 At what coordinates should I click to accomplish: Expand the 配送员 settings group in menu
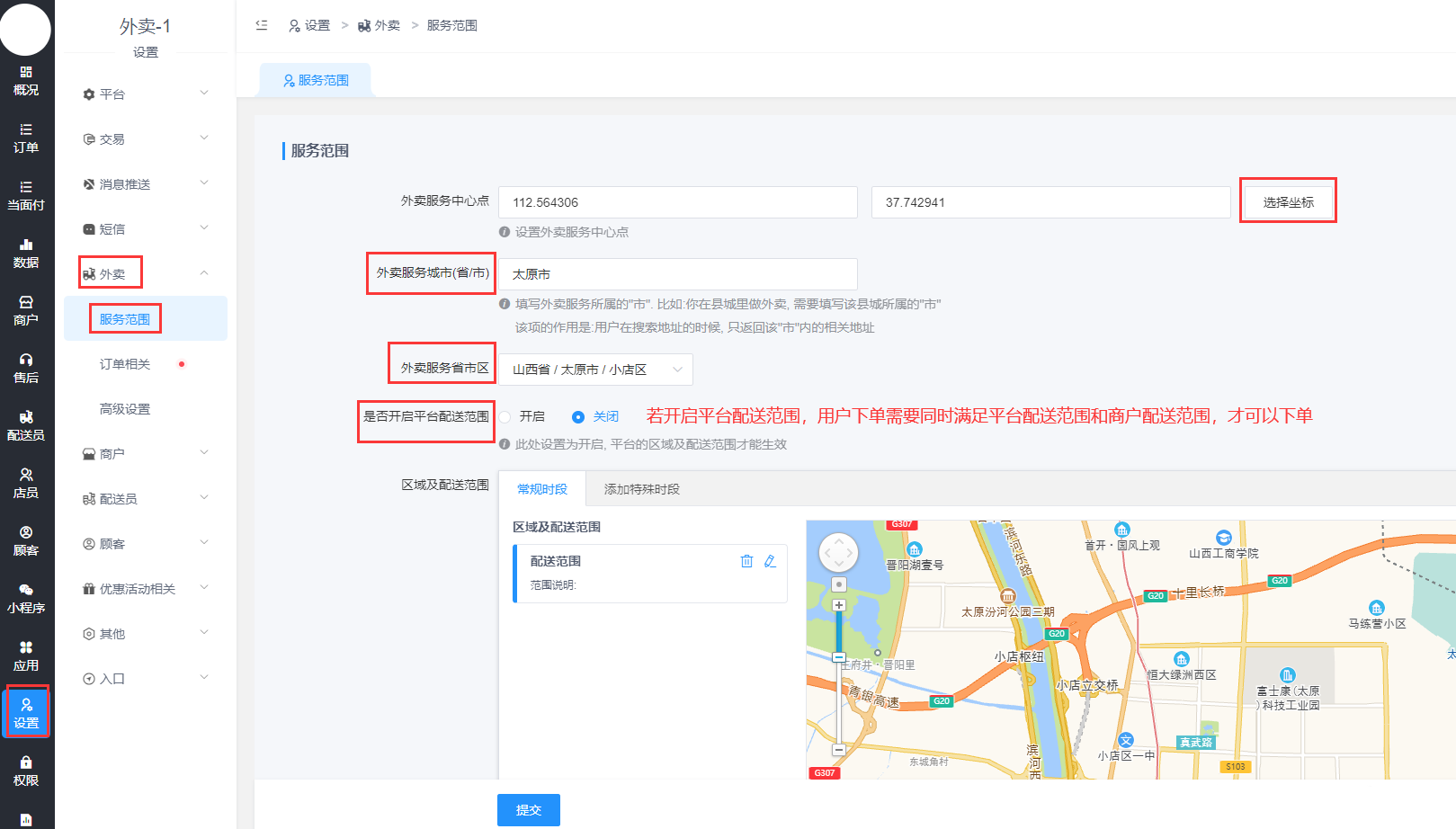146,499
